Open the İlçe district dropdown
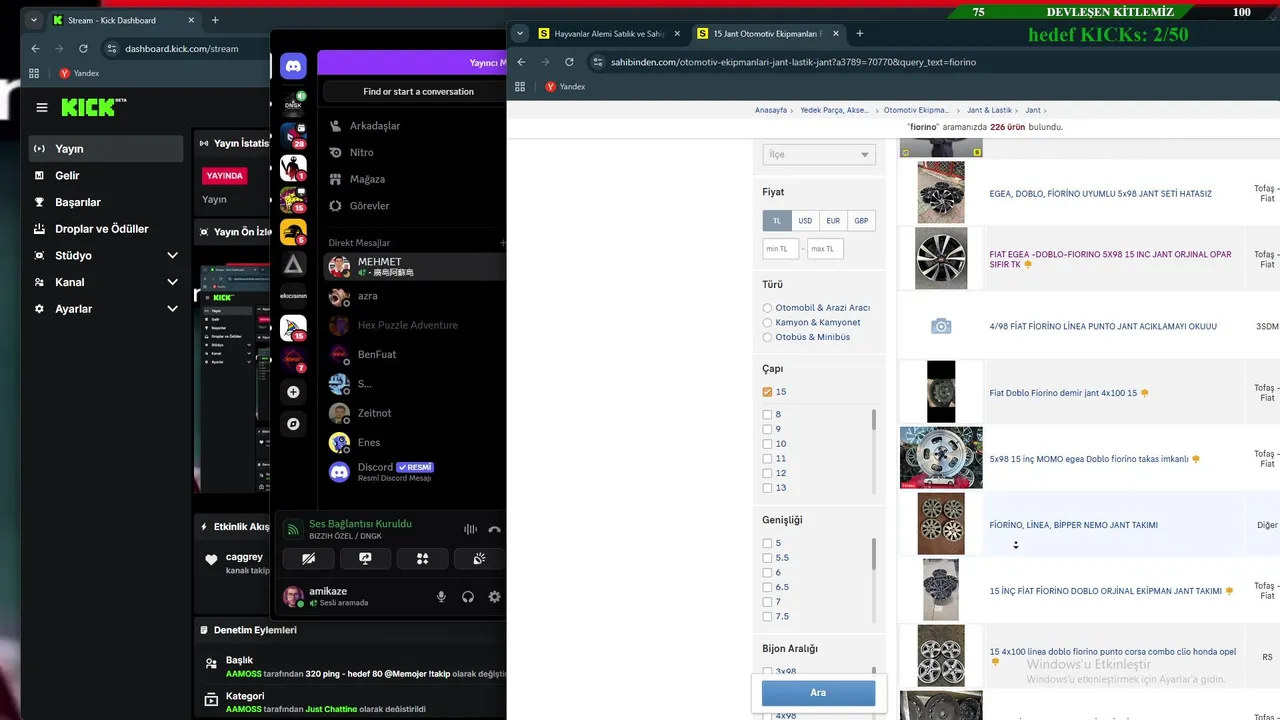This screenshot has width=1280, height=720. pos(818,155)
